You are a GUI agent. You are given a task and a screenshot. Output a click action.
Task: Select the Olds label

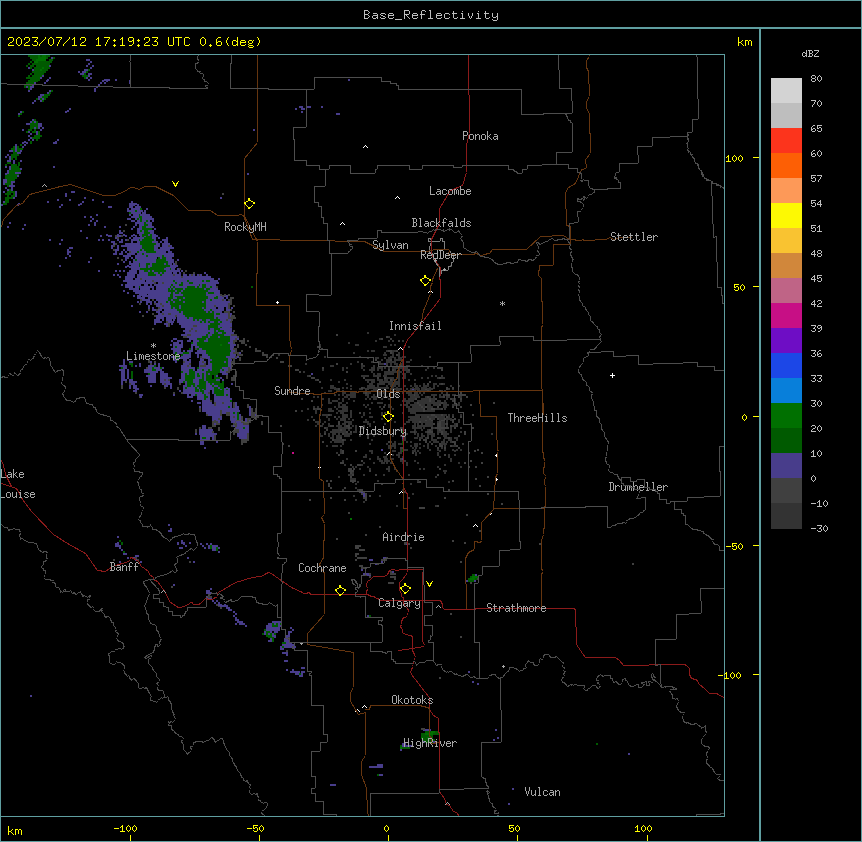click(x=388, y=394)
